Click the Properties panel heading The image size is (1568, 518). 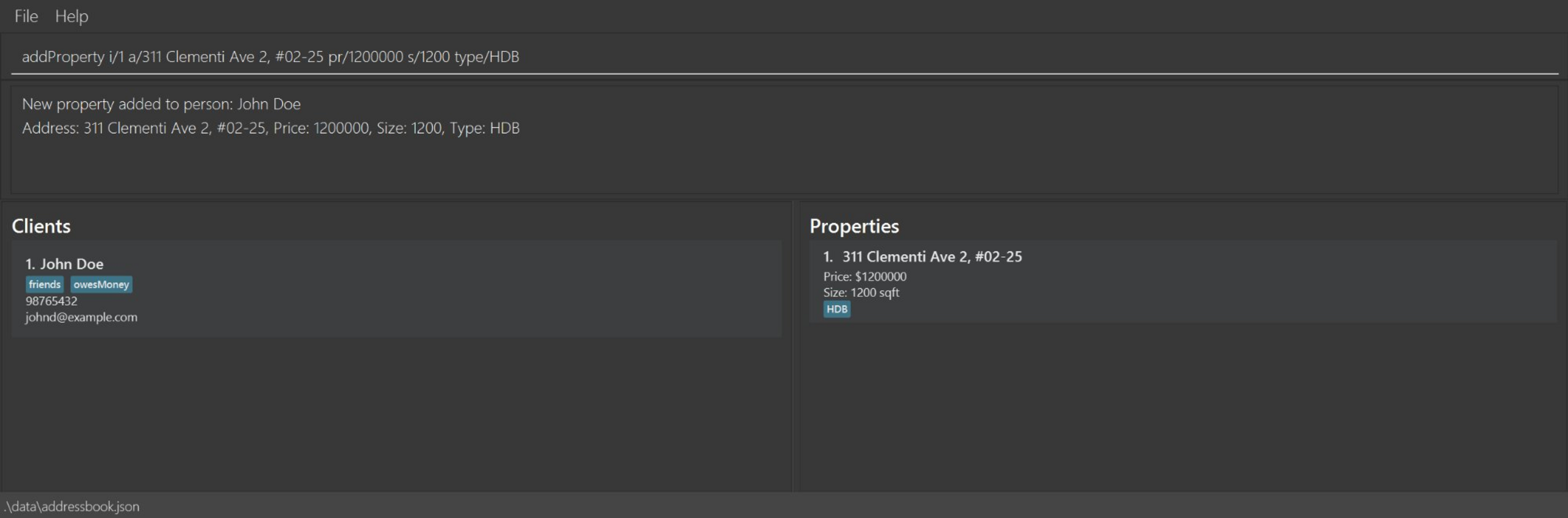click(x=854, y=226)
